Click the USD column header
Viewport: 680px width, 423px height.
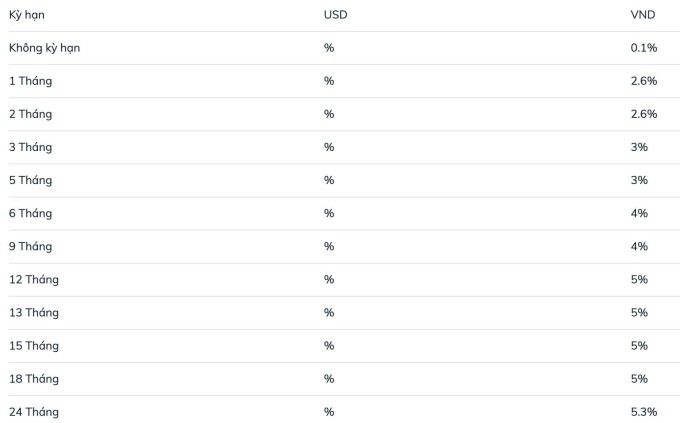coord(335,15)
